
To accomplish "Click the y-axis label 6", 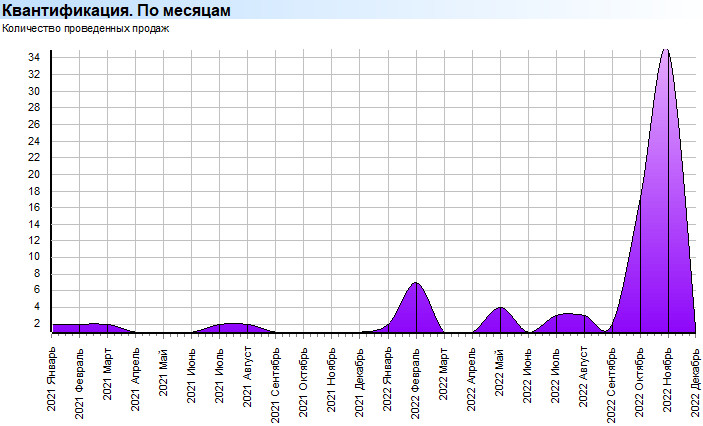I will pos(37,290).
